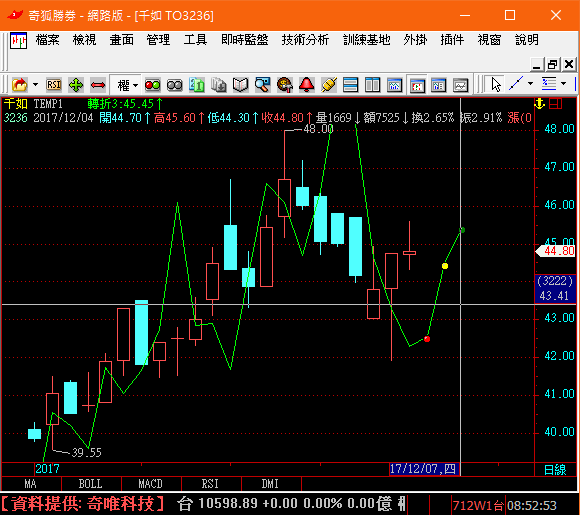Click the 日線 period label
This screenshot has height=515, width=580.
click(x=555, y=469)
